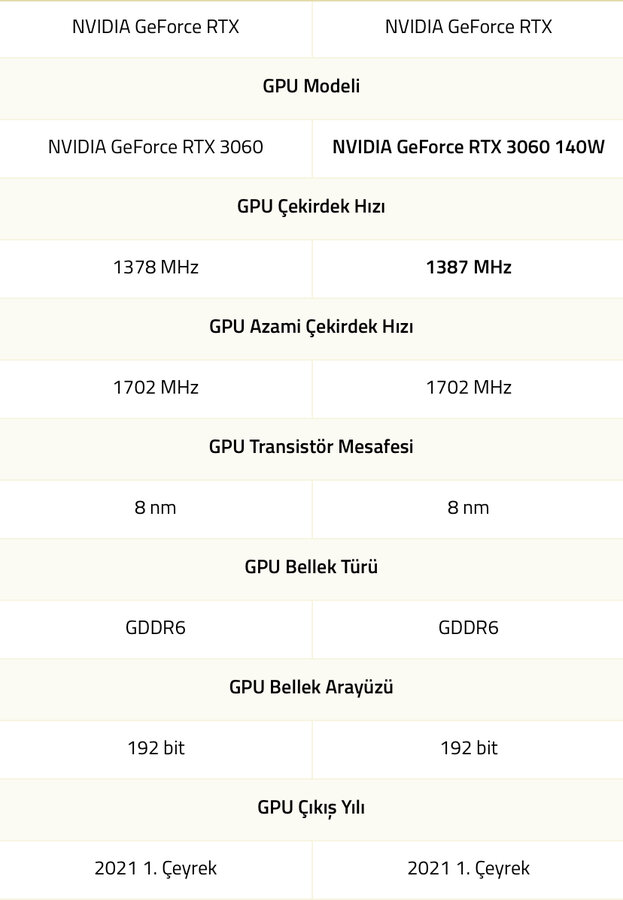Click the GPU Çekirdek Hızı header

[x=311, y=207]
